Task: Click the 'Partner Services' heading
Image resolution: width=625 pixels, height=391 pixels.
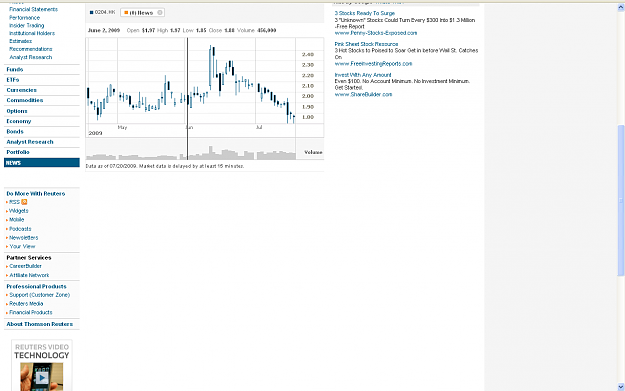Action: click(x=29, y=257)
